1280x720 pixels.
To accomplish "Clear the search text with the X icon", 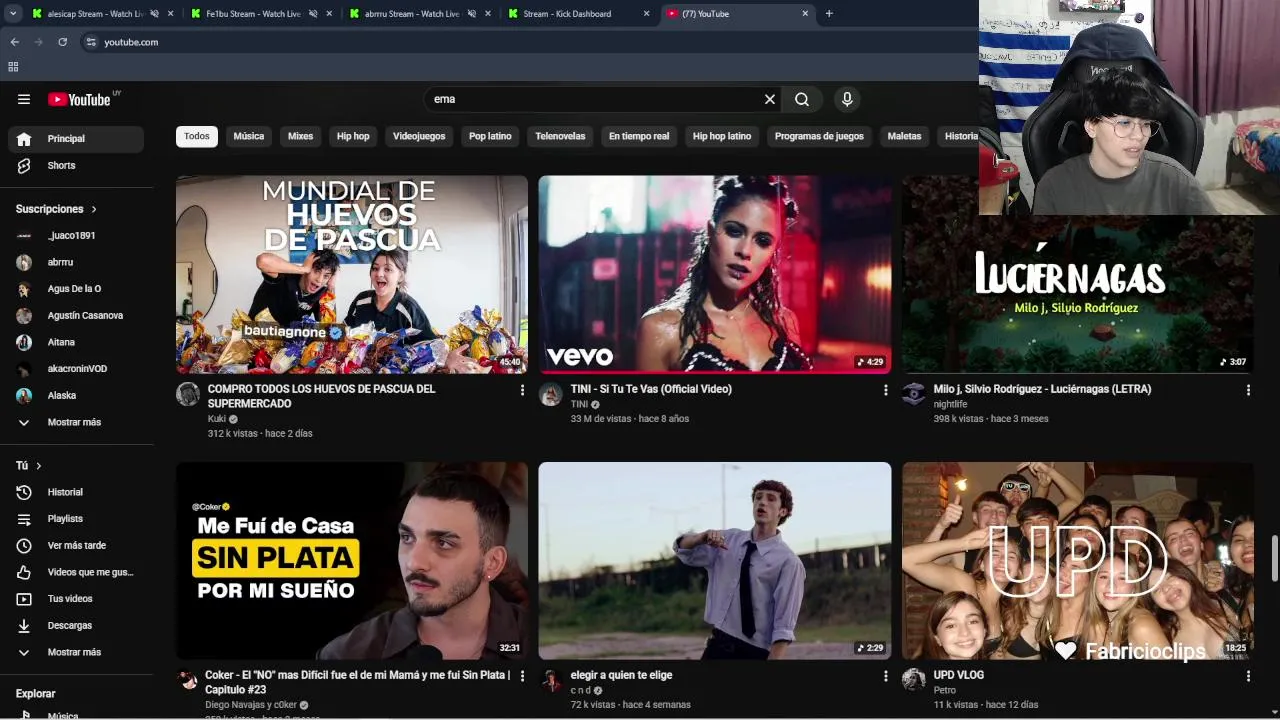I will coord(770,99).
